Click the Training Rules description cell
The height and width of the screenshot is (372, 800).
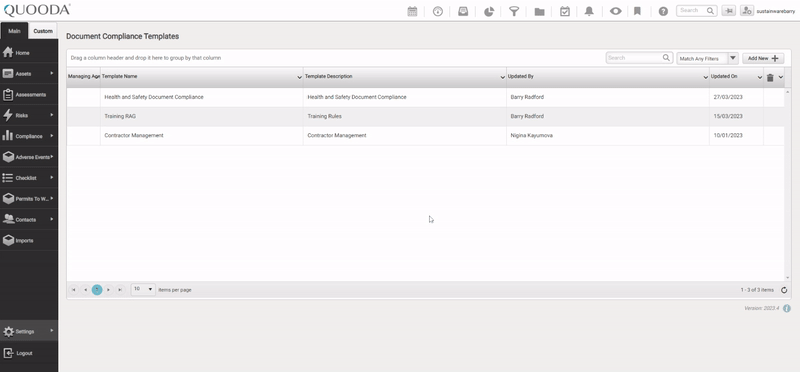405,116
